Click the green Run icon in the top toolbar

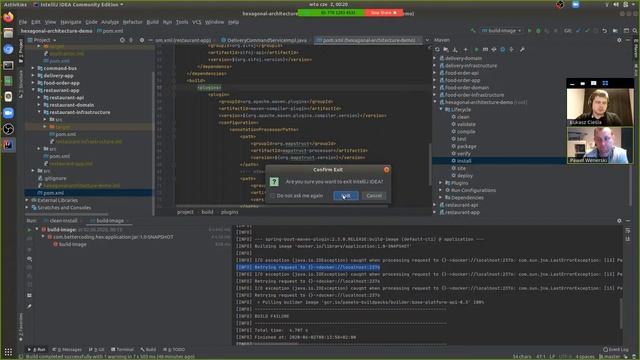530,31
